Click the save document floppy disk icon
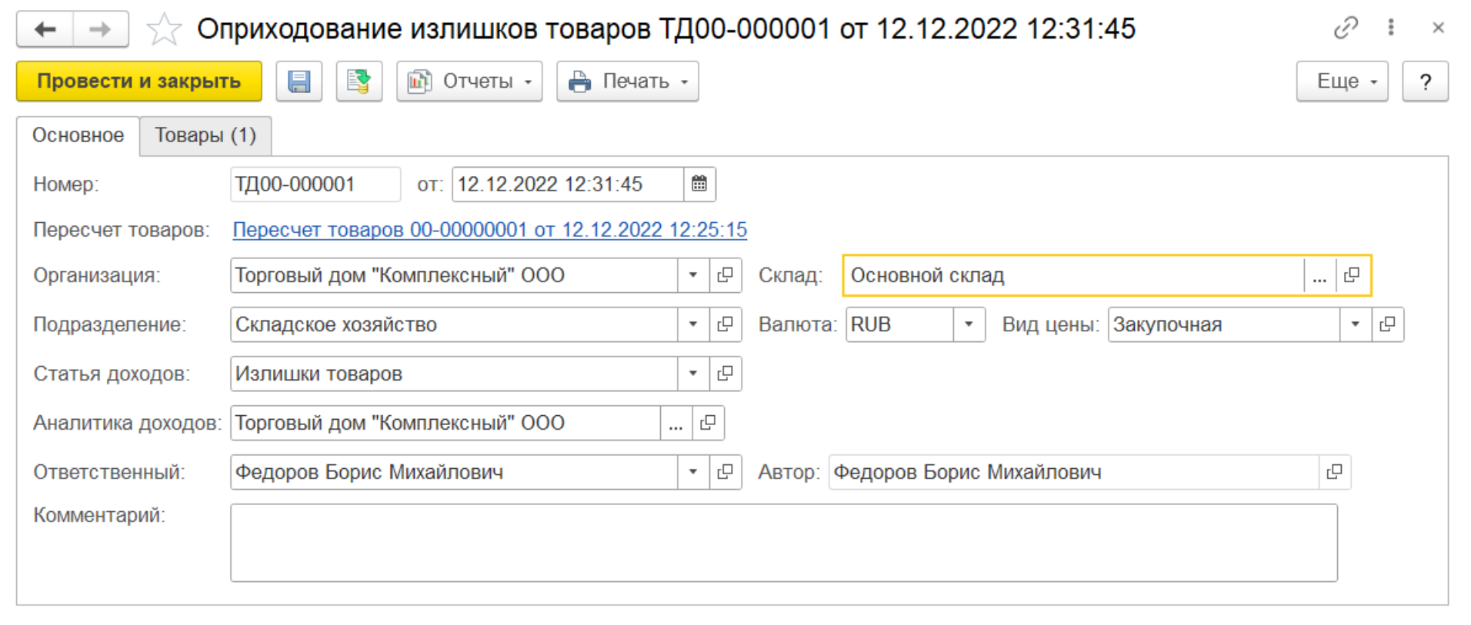The height and width of the screenshot is (625, 1471). click(299, 82)
